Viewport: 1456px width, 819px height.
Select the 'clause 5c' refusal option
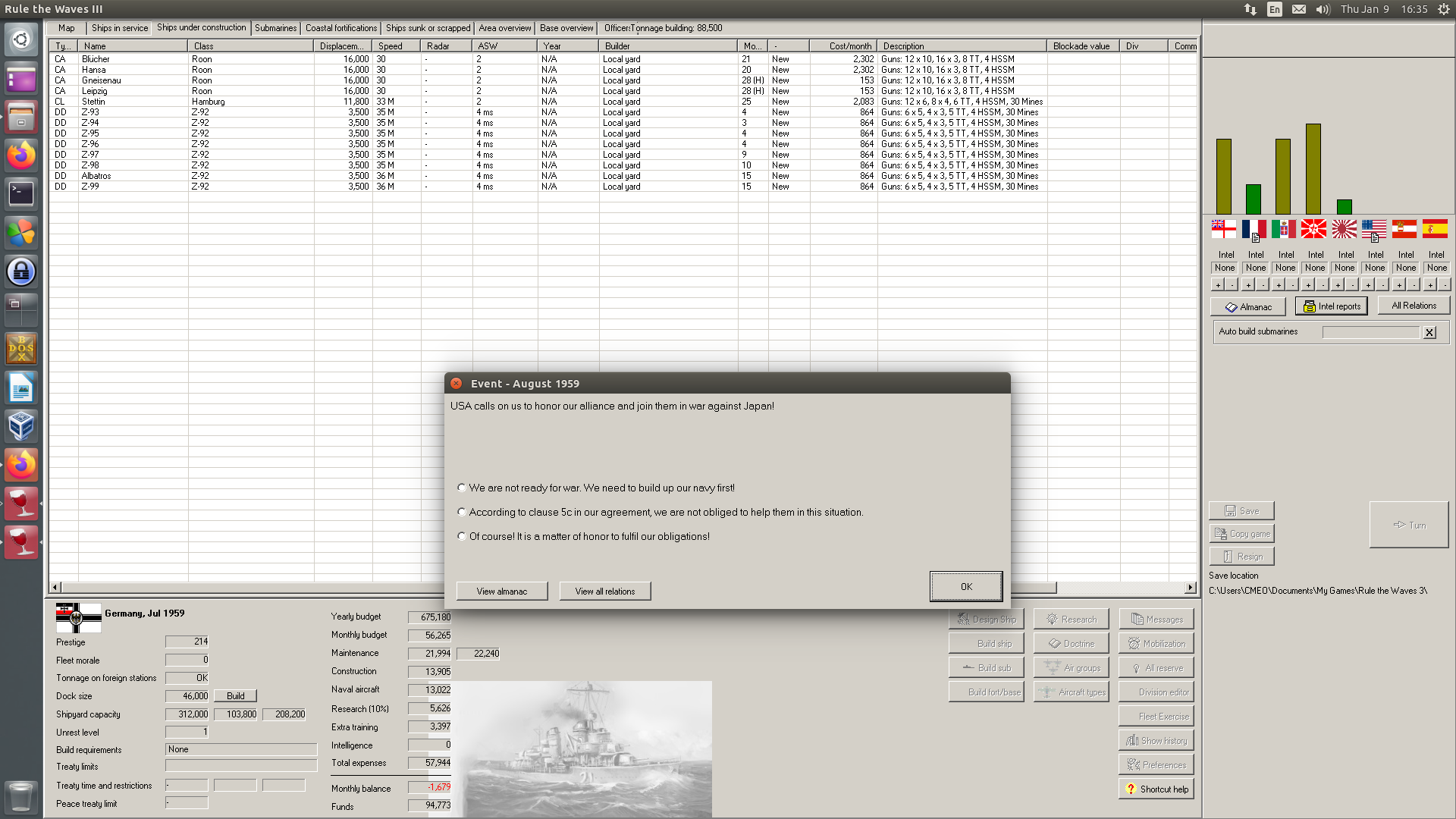[462, 512]
